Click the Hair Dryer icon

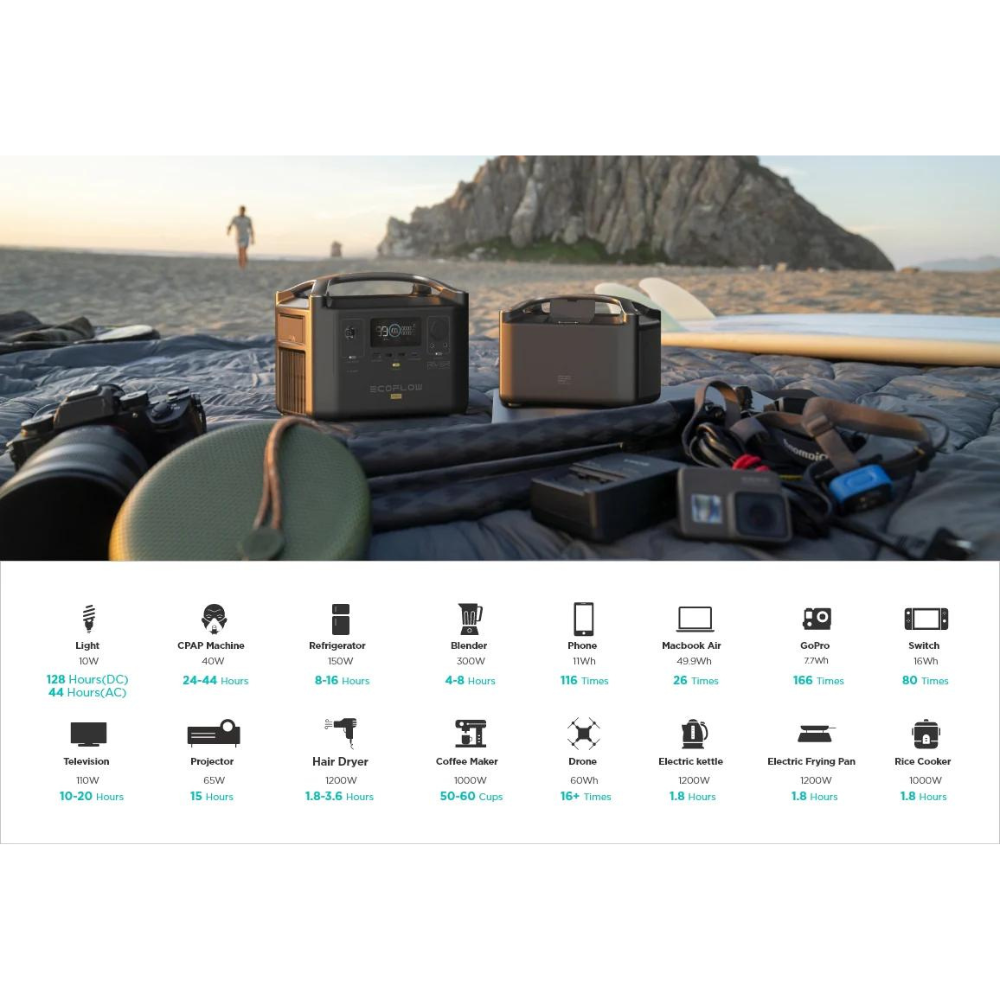[340, 733]
